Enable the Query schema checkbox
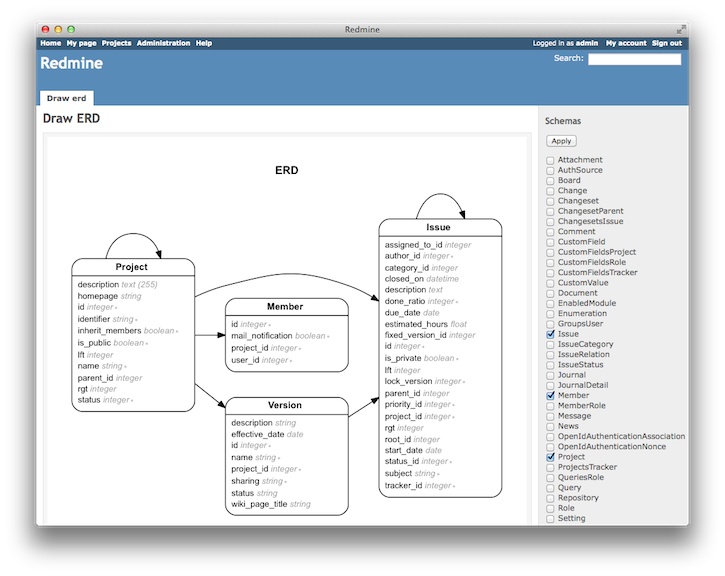 [x=550, y=488]
